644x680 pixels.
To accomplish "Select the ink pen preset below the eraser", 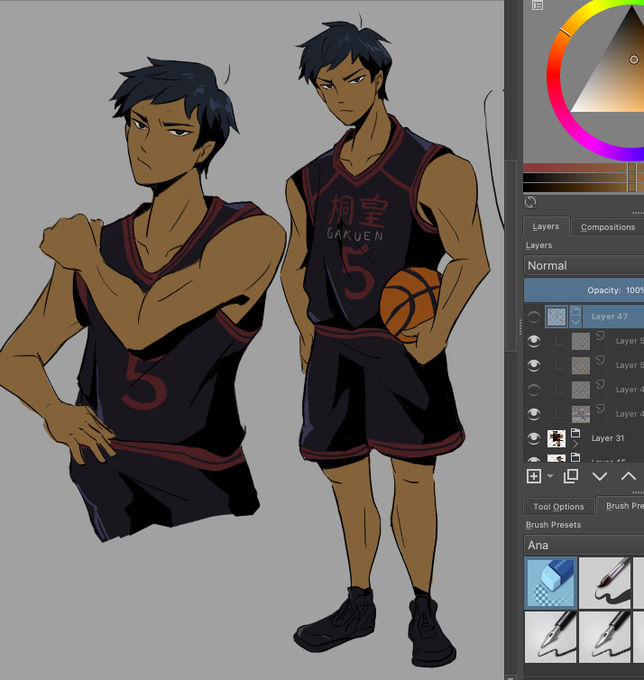I will tap(551, 636).
